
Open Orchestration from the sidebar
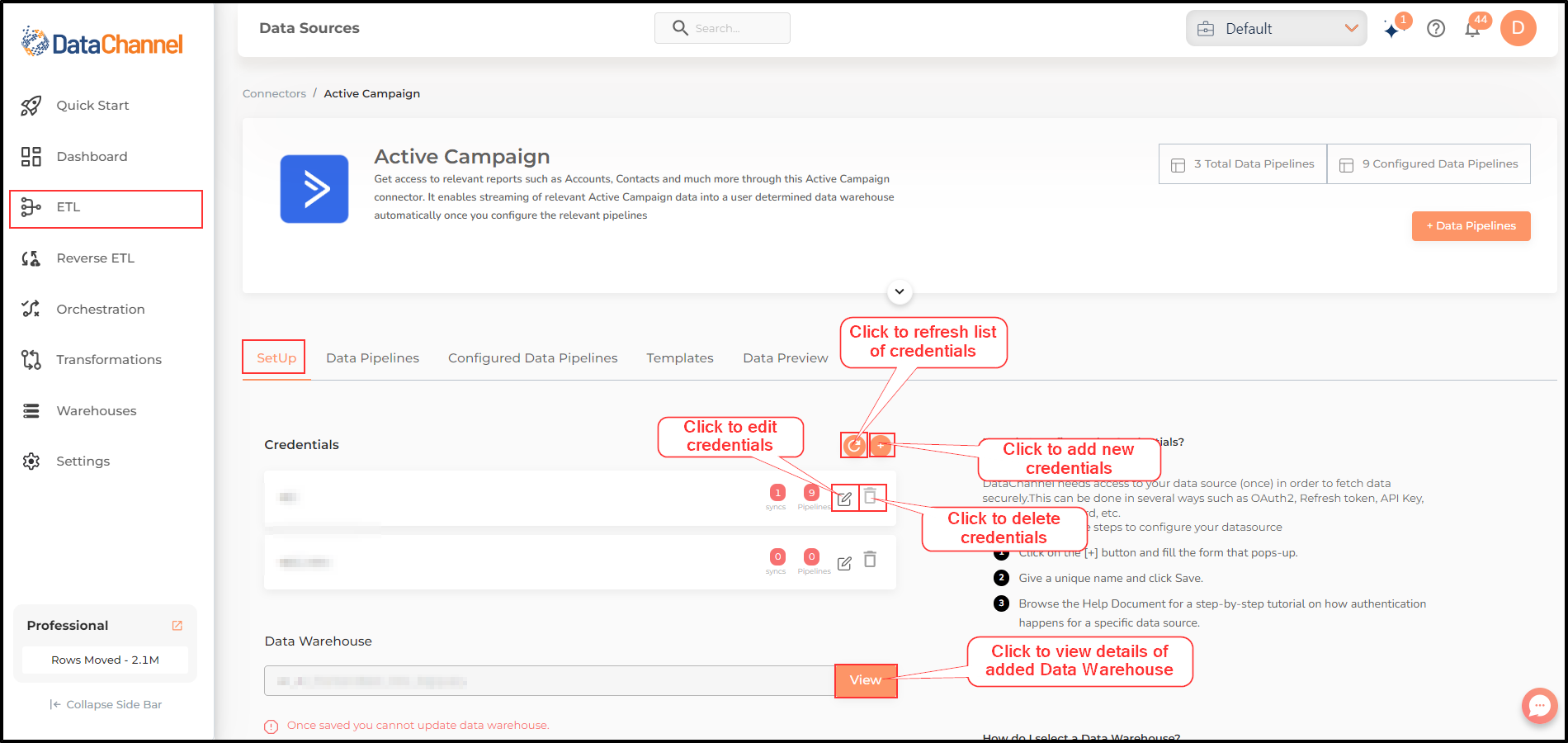[x=101, y=310]
